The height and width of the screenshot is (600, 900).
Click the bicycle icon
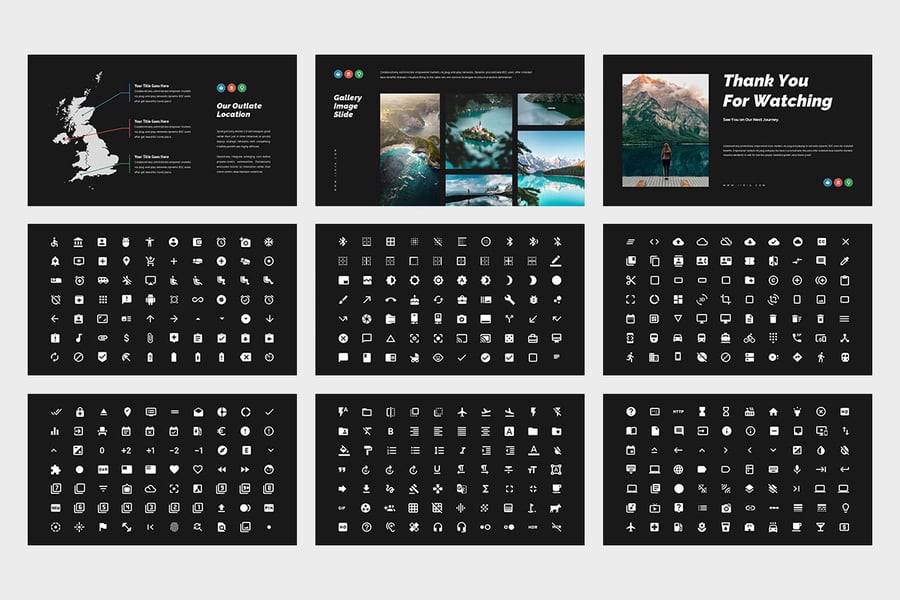(749, 337)
